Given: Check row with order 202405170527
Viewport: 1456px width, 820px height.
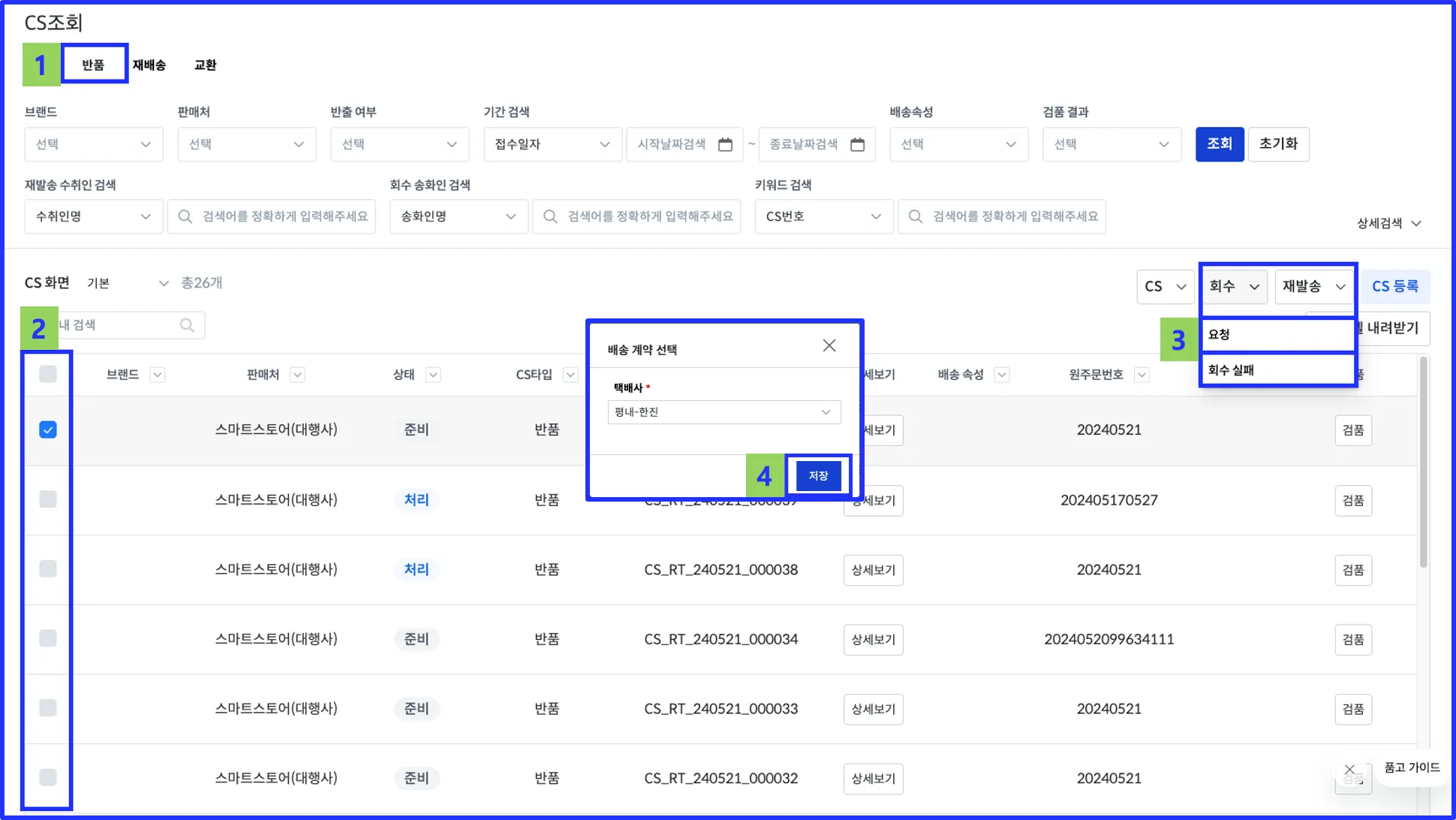Looking at the screenshot, I should tap(48, 499).
